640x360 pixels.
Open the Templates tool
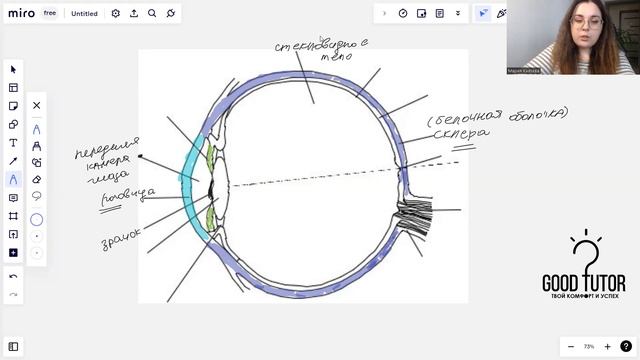[13, 88]
